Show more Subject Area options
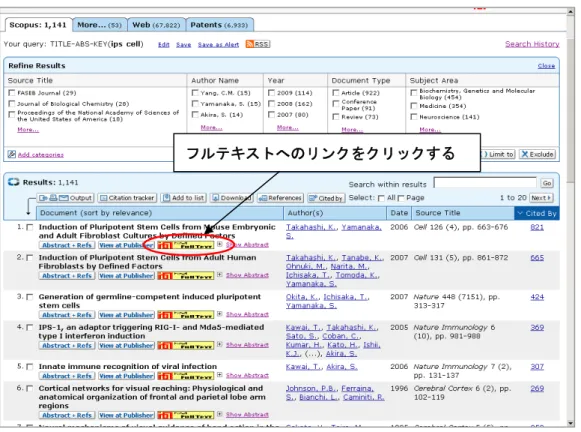The height and width of the screenshot is (432, 581). 430,130
